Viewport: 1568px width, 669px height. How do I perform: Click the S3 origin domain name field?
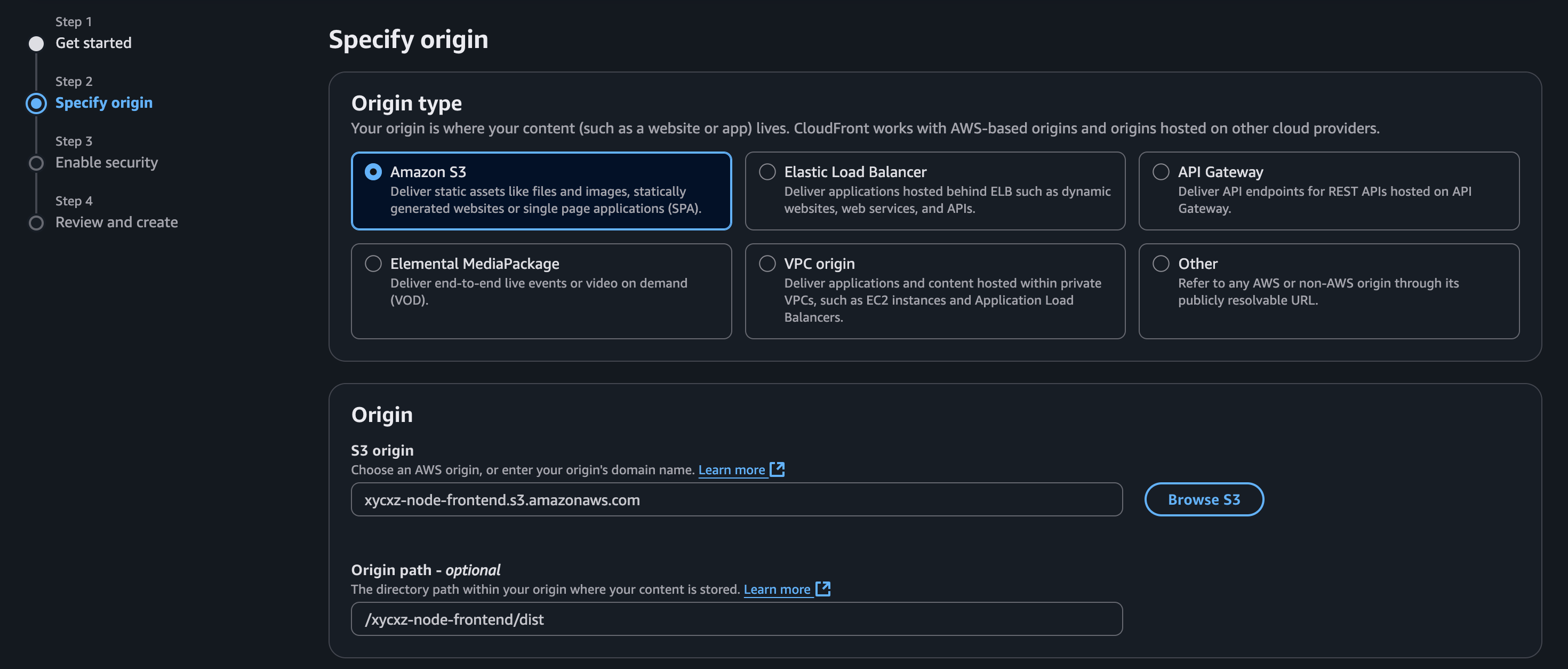pos(737,499)
